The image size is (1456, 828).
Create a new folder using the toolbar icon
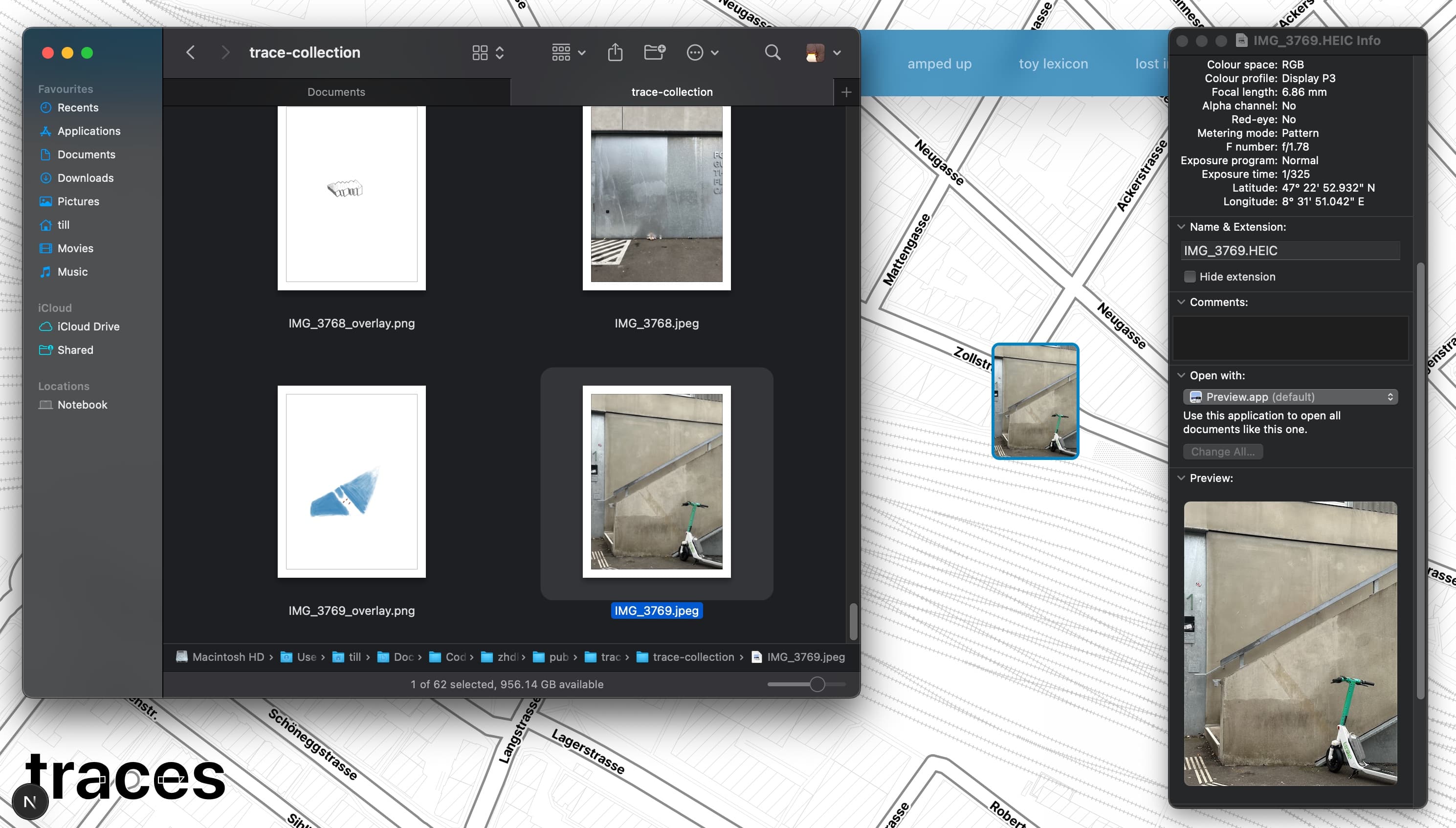click(655, 52)
